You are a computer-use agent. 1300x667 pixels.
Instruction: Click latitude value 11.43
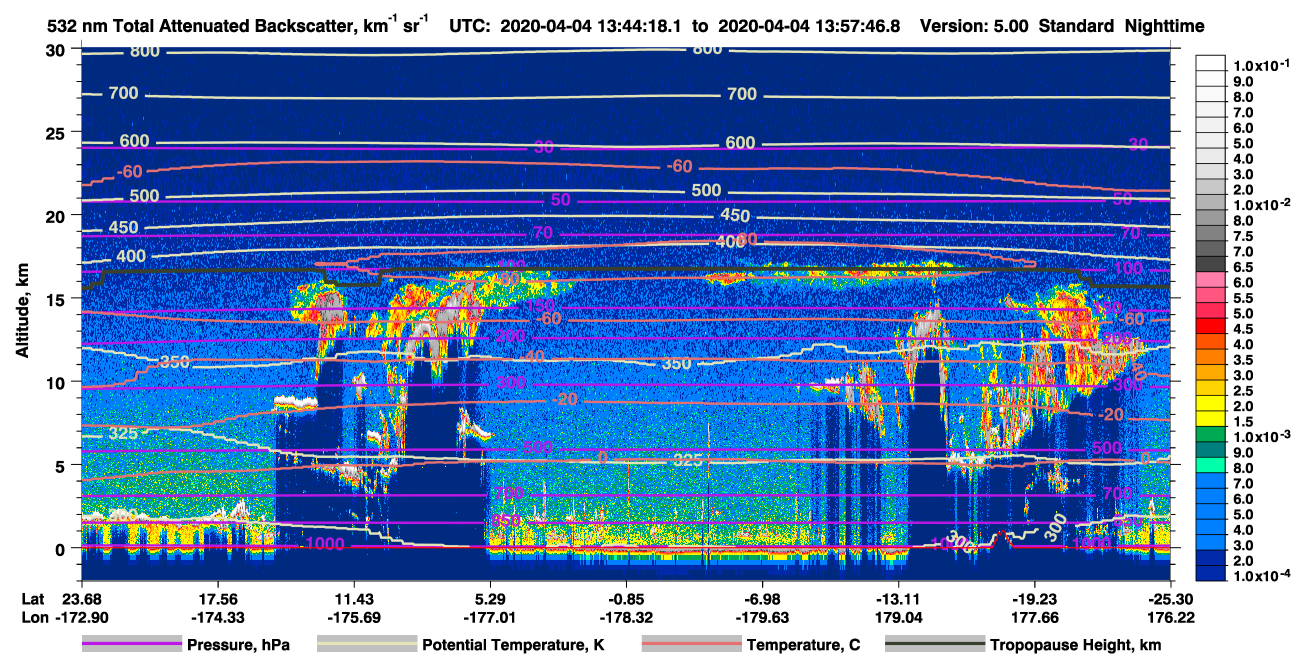pos(354,600)
